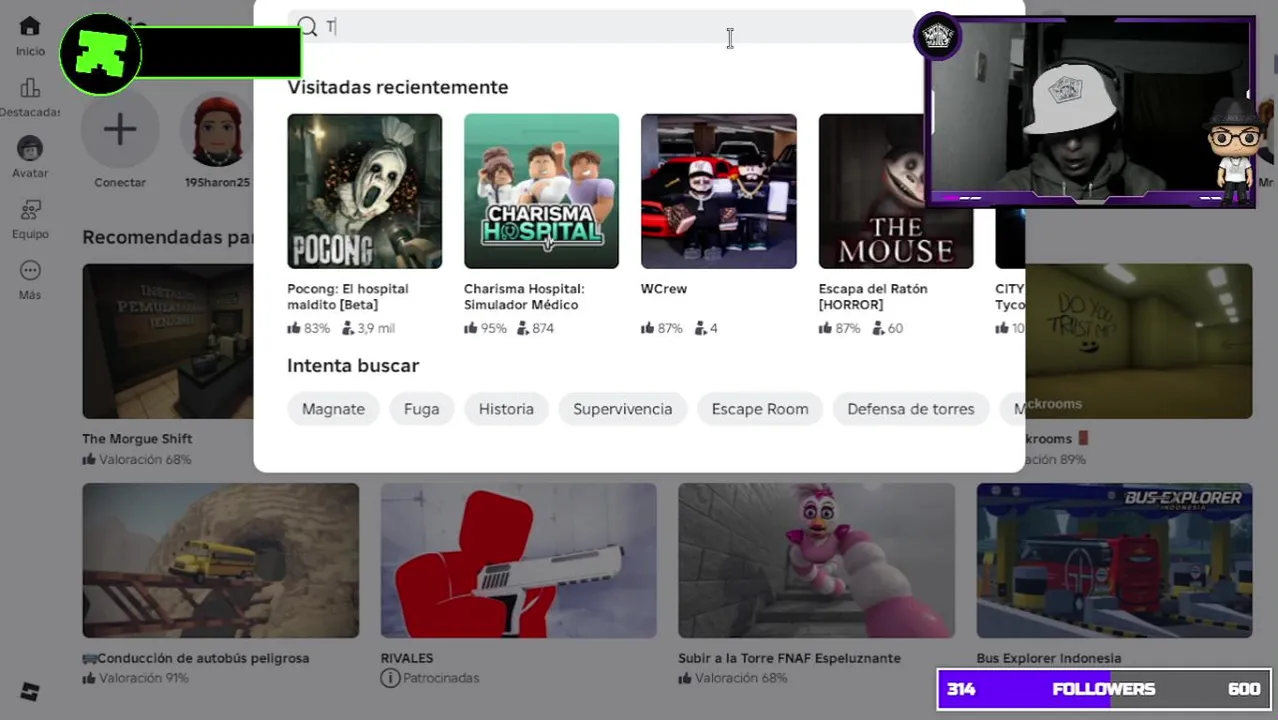1278x720 pixels.
Task: Open the Backrooms game thumbnail
Action: 1139,341
